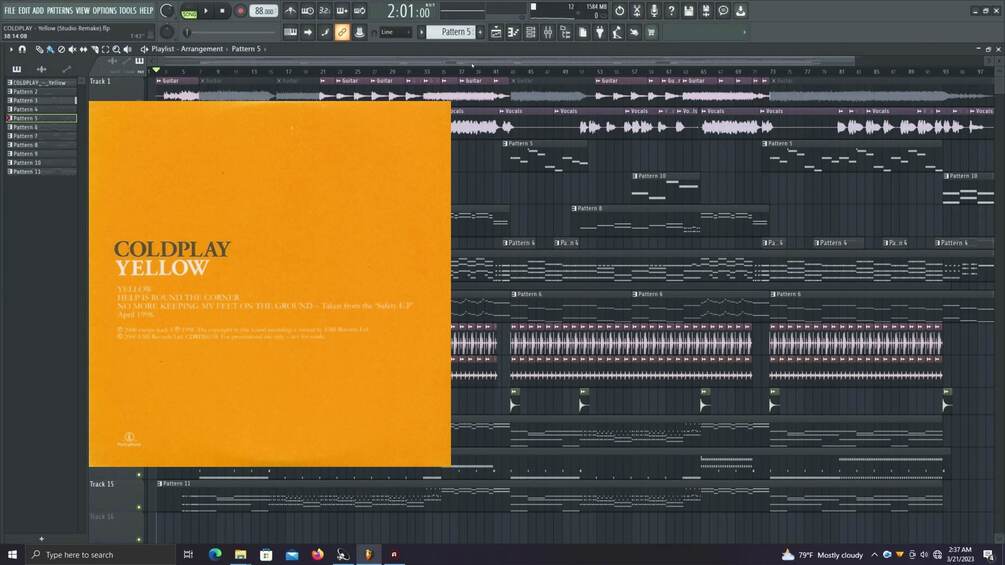The width and height of the screenshot is (1005, 565).
Task: Toggle the metronome icon
Action: pyautogui.click(x=290, y=11)
